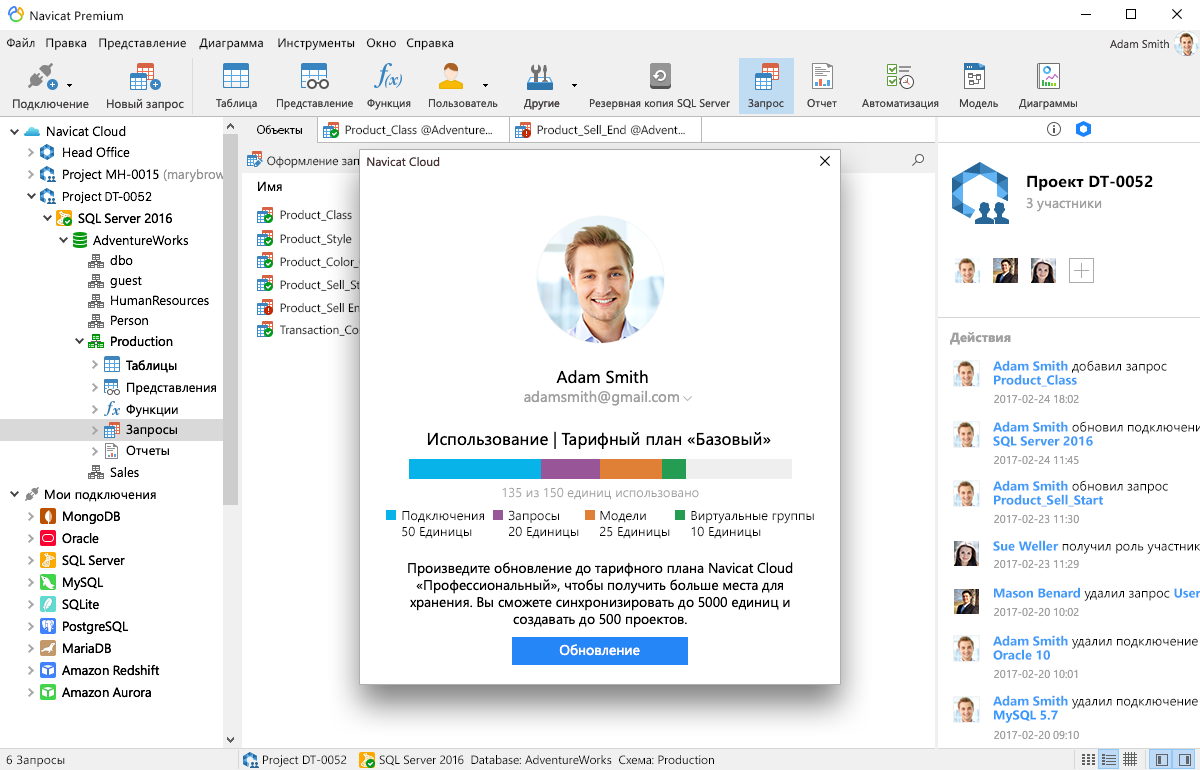Image resolution: width=1200 pixels, height=770 pixels.
Task: Switch to the Объекты tab
Action: coord(279,130)
